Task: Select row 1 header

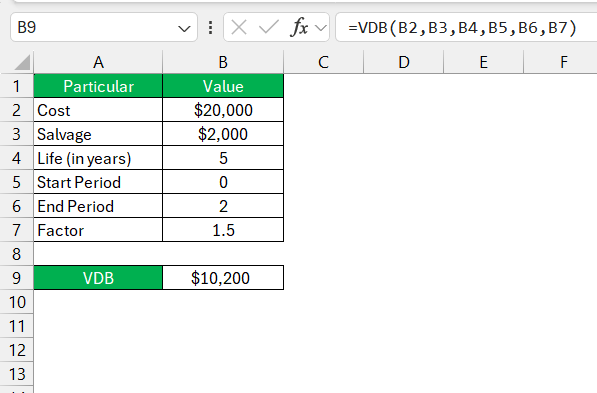Action: [16, 86]
